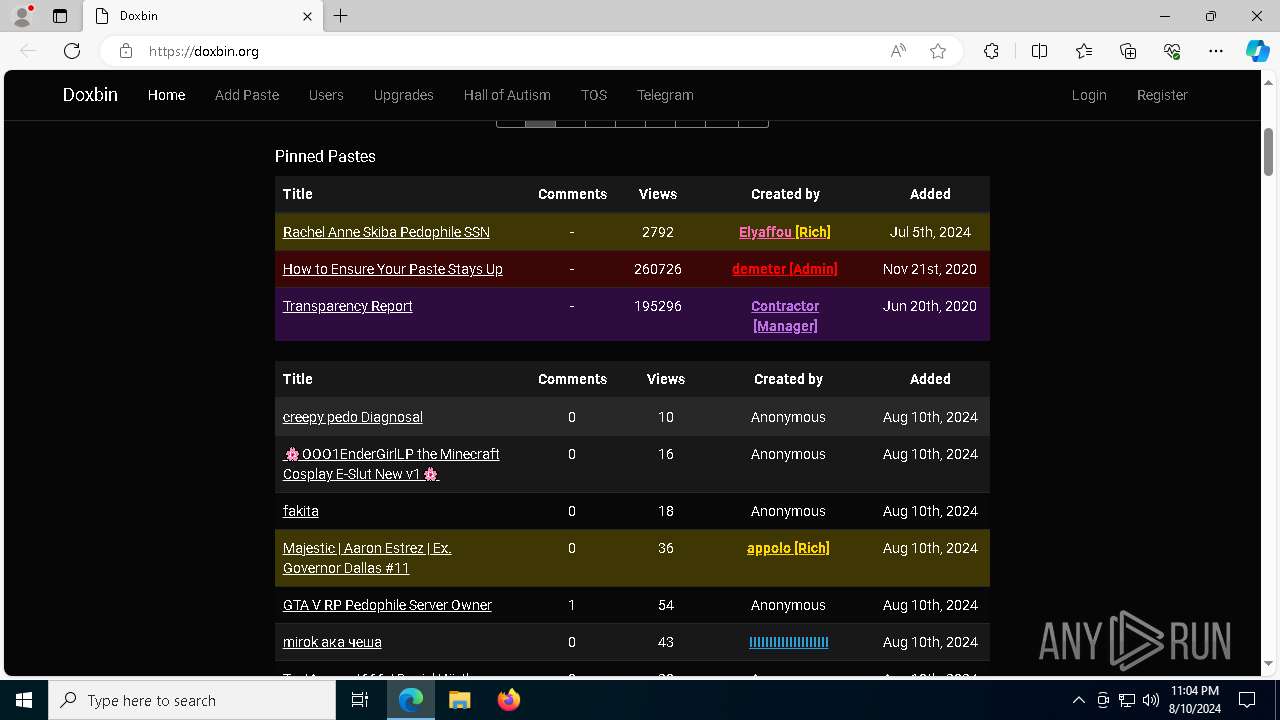
Task: Open the tab actions menu icon
Action: 60,16
